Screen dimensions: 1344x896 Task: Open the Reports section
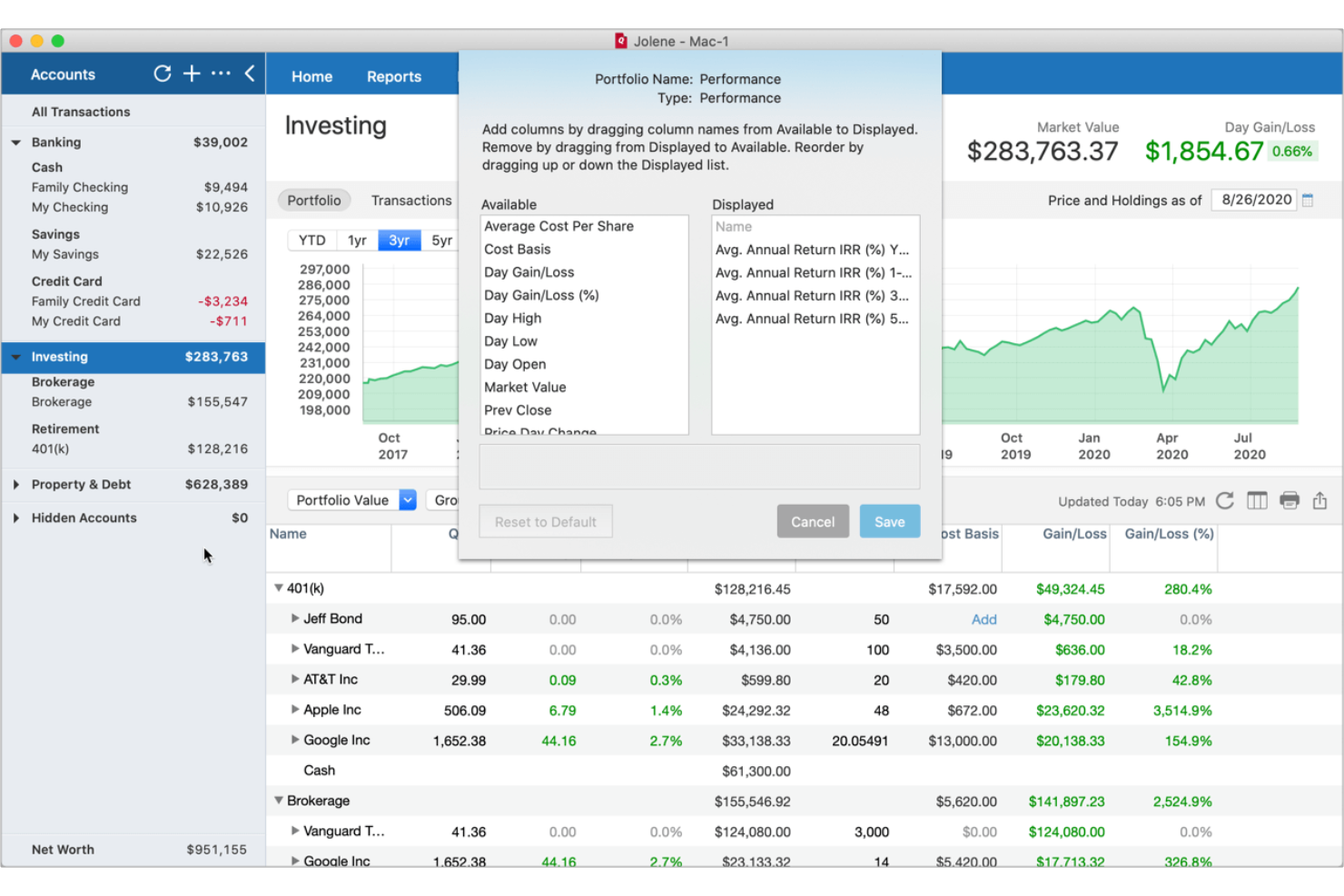[x=393, y=76]
